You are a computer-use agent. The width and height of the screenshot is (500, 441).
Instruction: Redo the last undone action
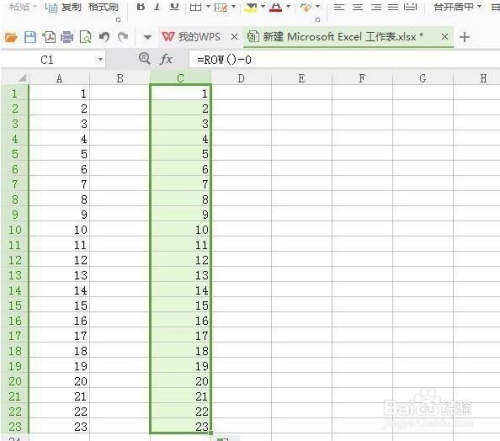pyautogui.click(x=123, y=37)
